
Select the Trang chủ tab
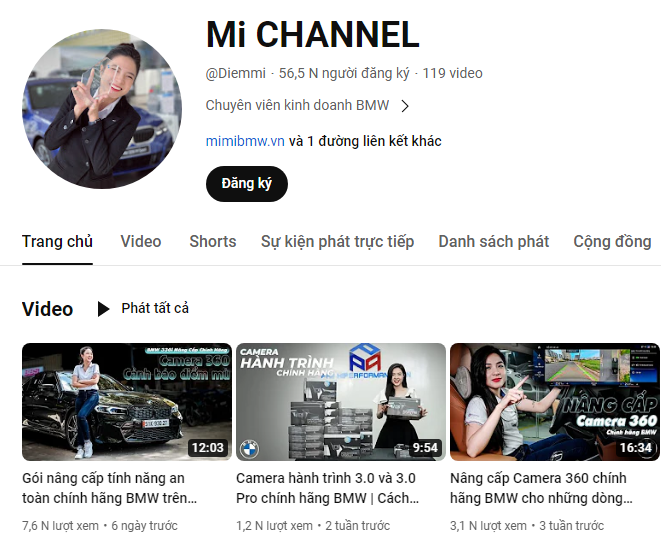click(x=57, y=242)
